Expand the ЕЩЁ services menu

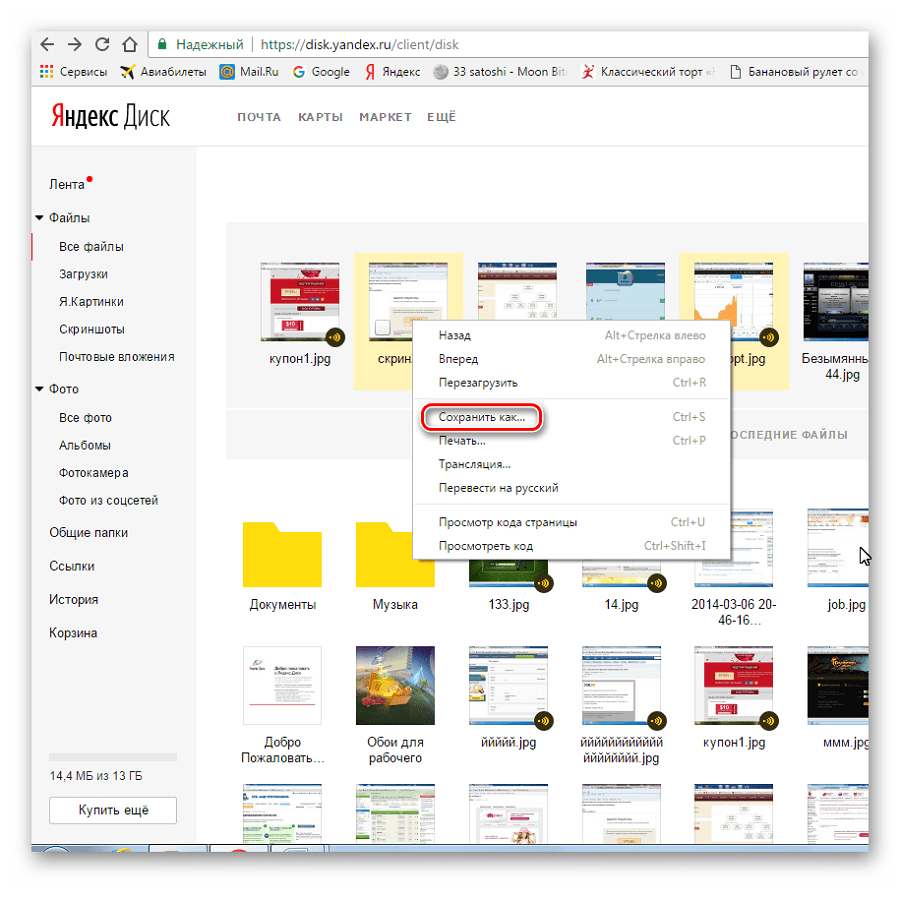pos(441,117)
